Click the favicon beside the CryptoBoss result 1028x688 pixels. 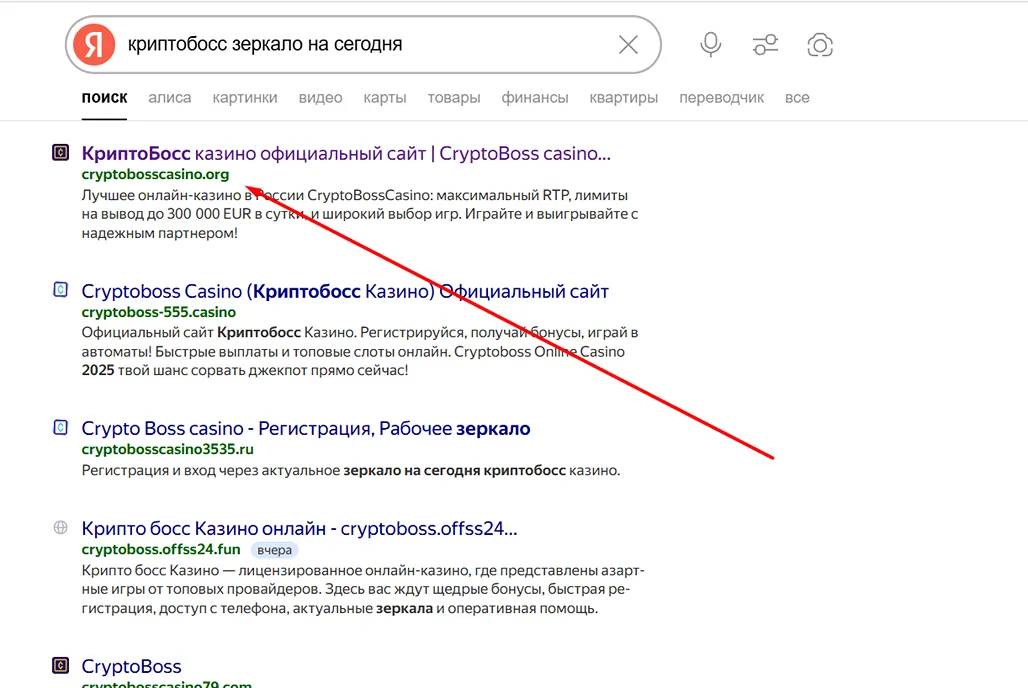(60, 666)
